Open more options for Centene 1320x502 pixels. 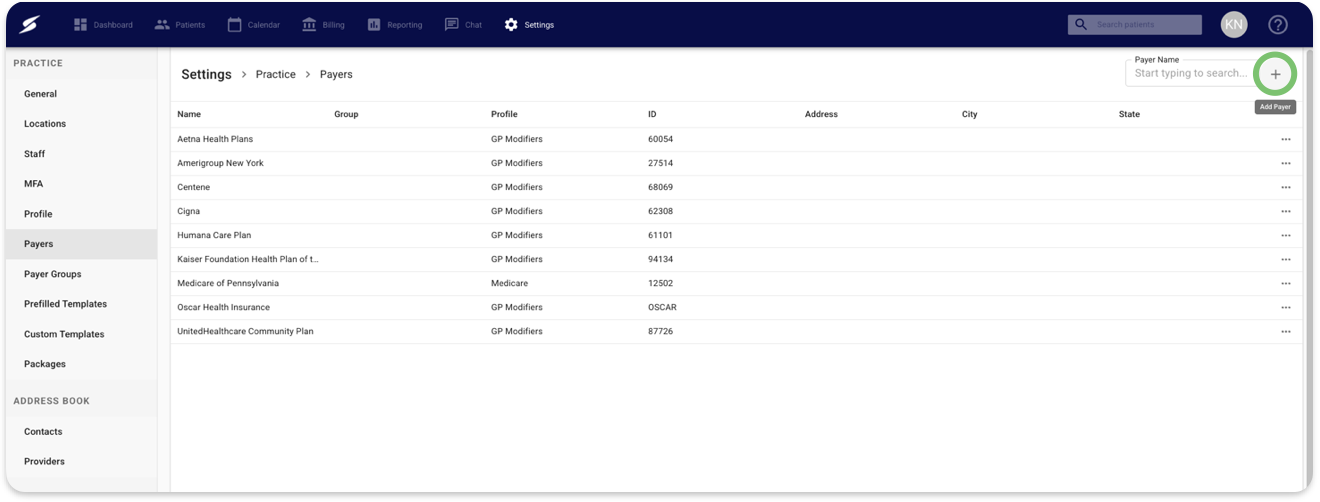pyautogui.click(x=1286, y=187)
